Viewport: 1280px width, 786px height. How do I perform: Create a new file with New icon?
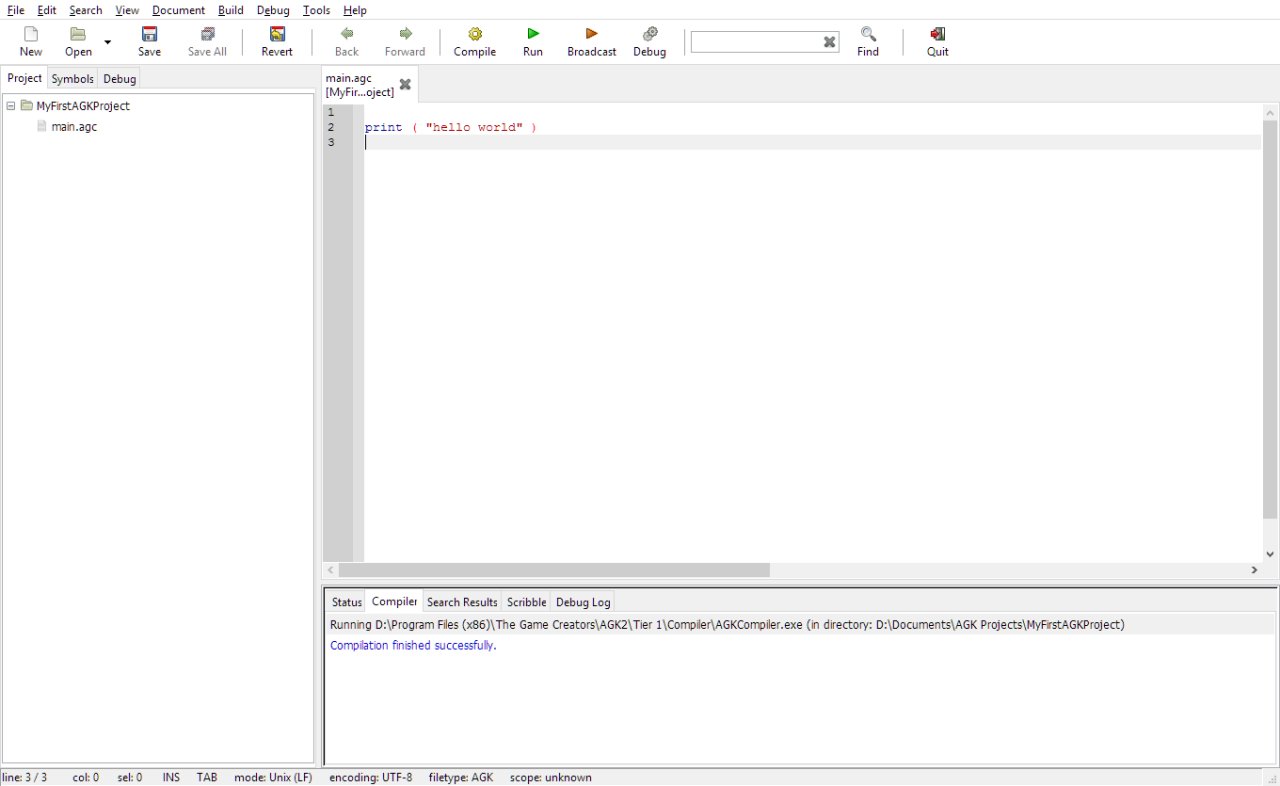(x=31, y=34)
